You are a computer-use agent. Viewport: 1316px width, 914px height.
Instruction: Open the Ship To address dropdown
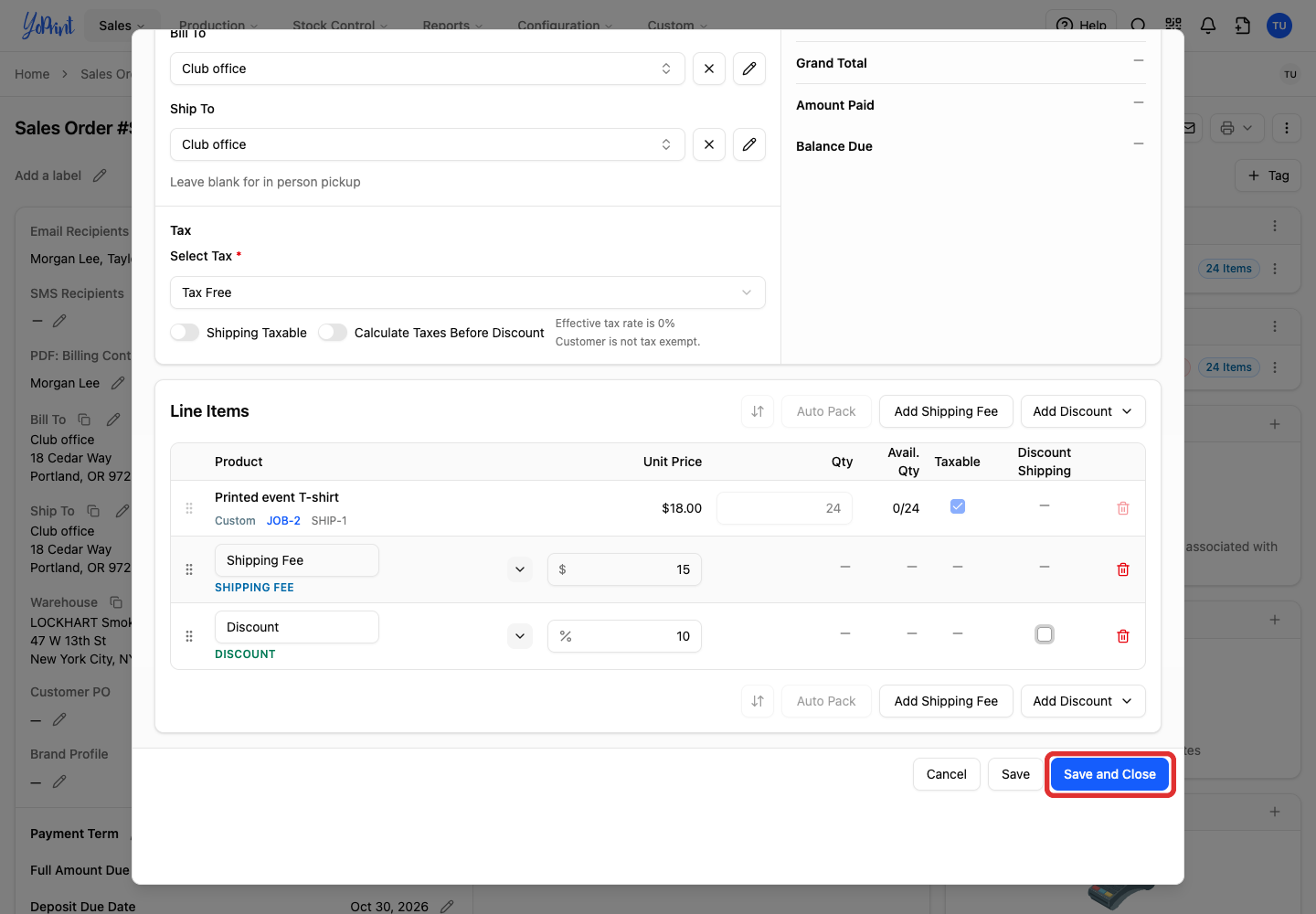(428, 144)
